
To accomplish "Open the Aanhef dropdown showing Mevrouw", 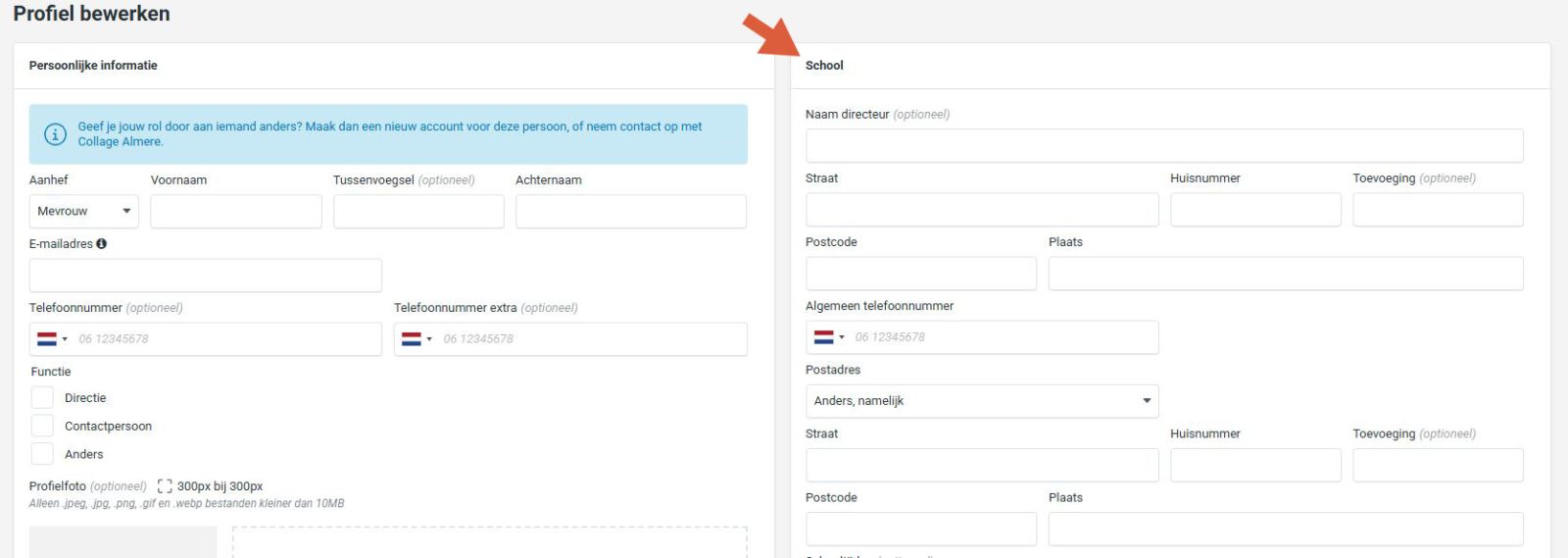I will click(x=84, y=212).
